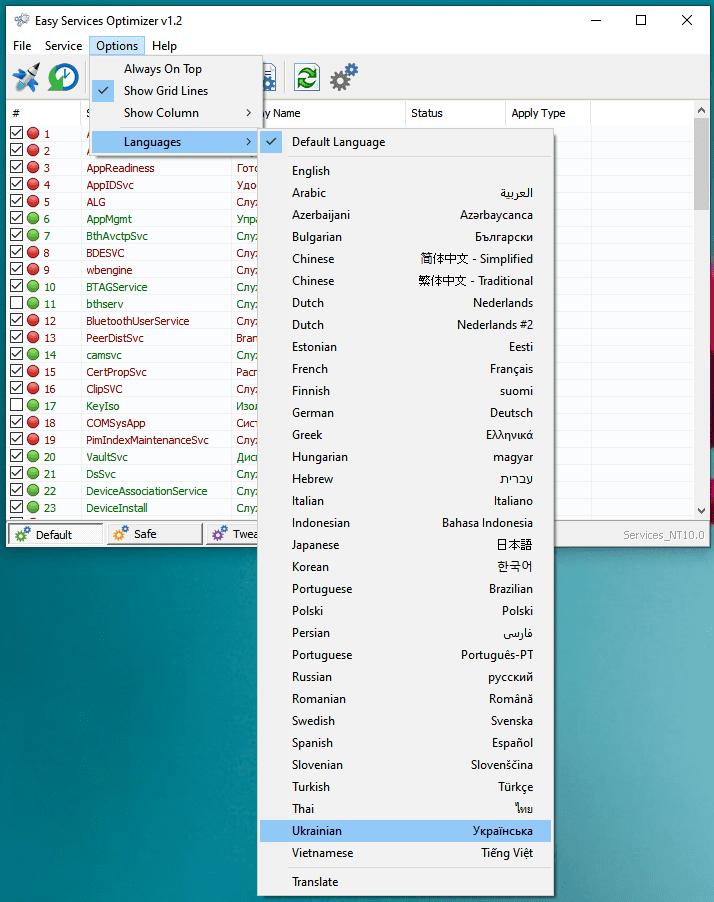Select PimIndexMaintenanceSvc service name
714x902 pixels.
(147, 440)
